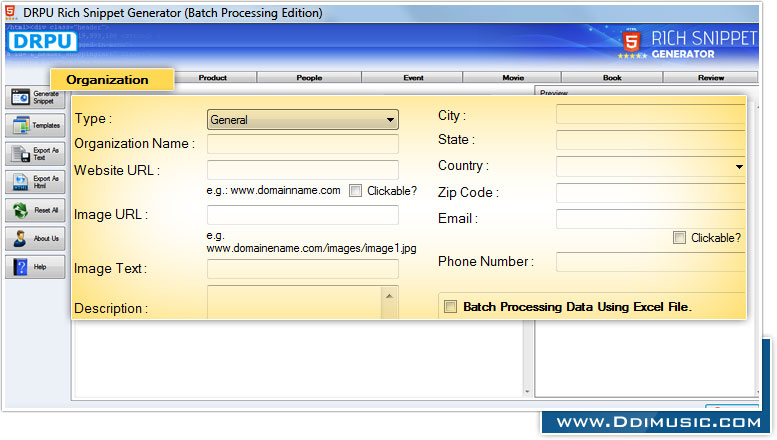Switch to the Review tab
777x440 pixels.
(711, 78)
